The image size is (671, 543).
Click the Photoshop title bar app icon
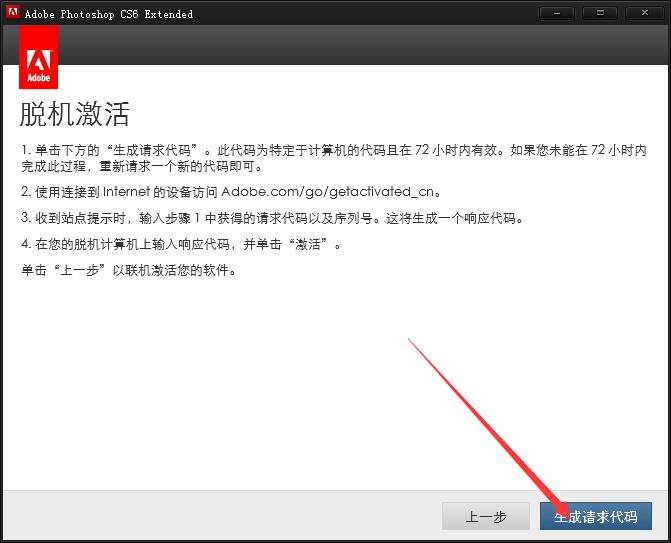pyautogui.click(x=13, y=12)
